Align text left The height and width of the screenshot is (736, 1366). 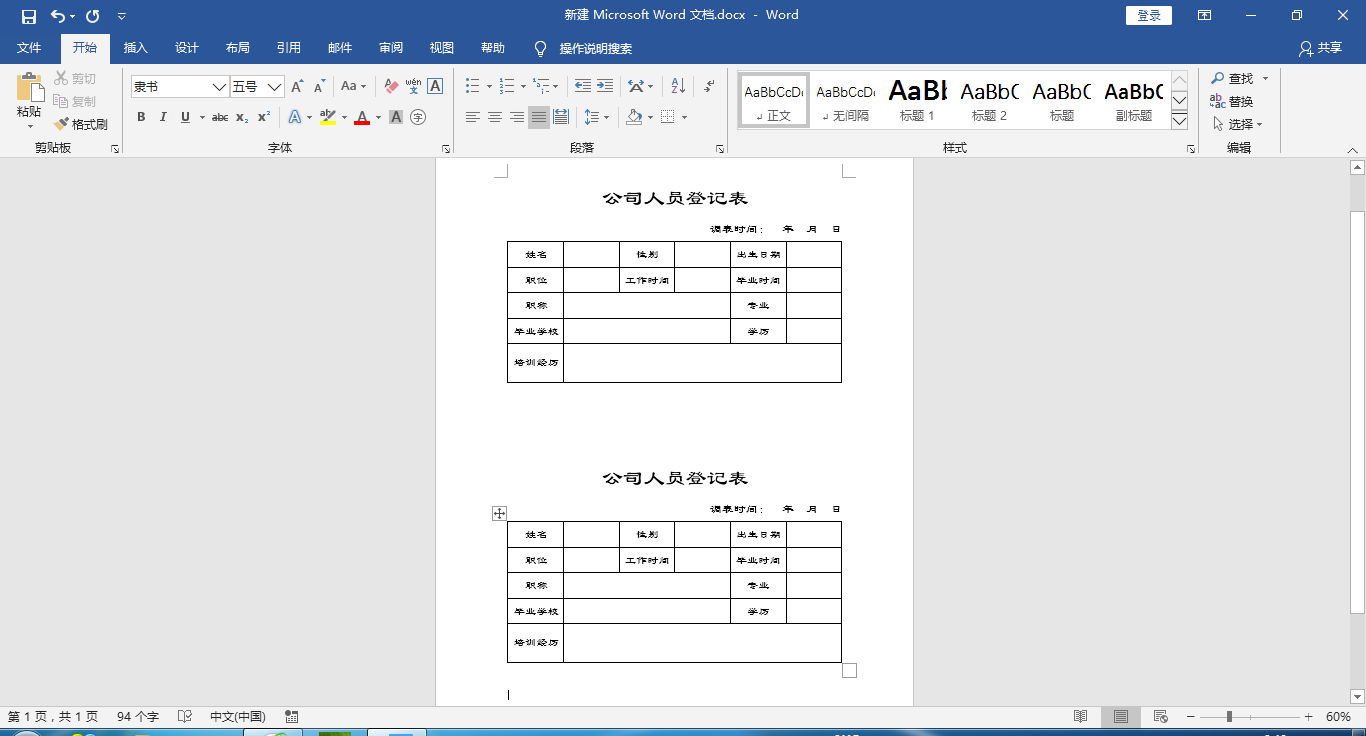[x=473, y=117]
